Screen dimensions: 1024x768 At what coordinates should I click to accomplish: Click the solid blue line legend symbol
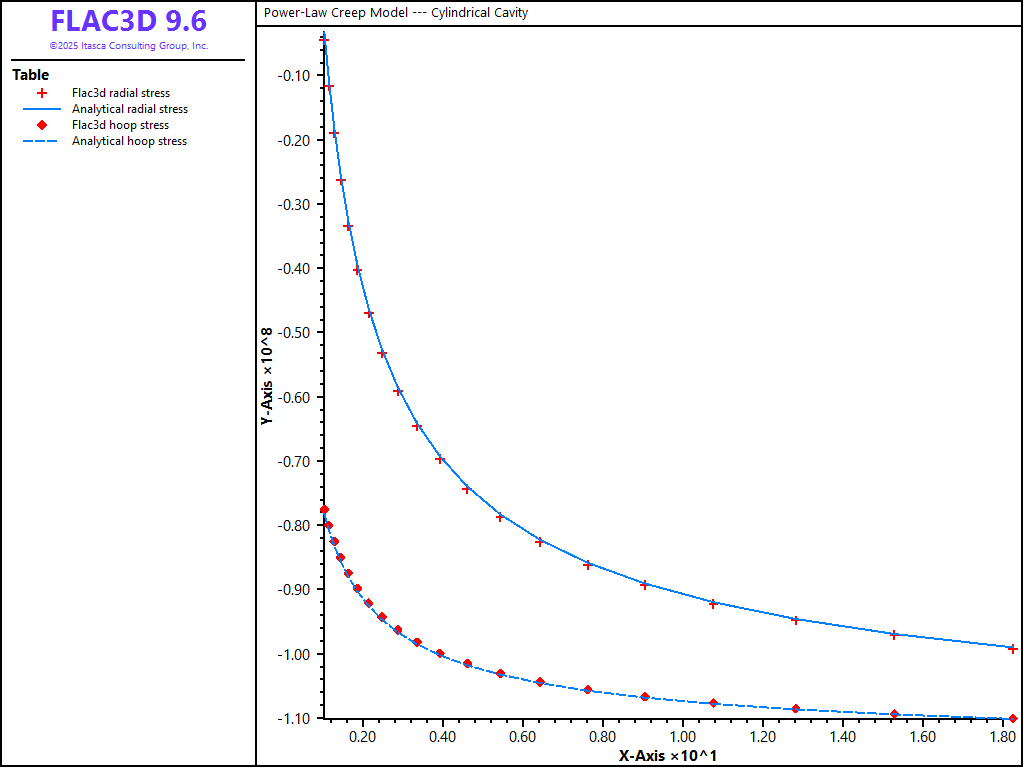tap(42, 109)
